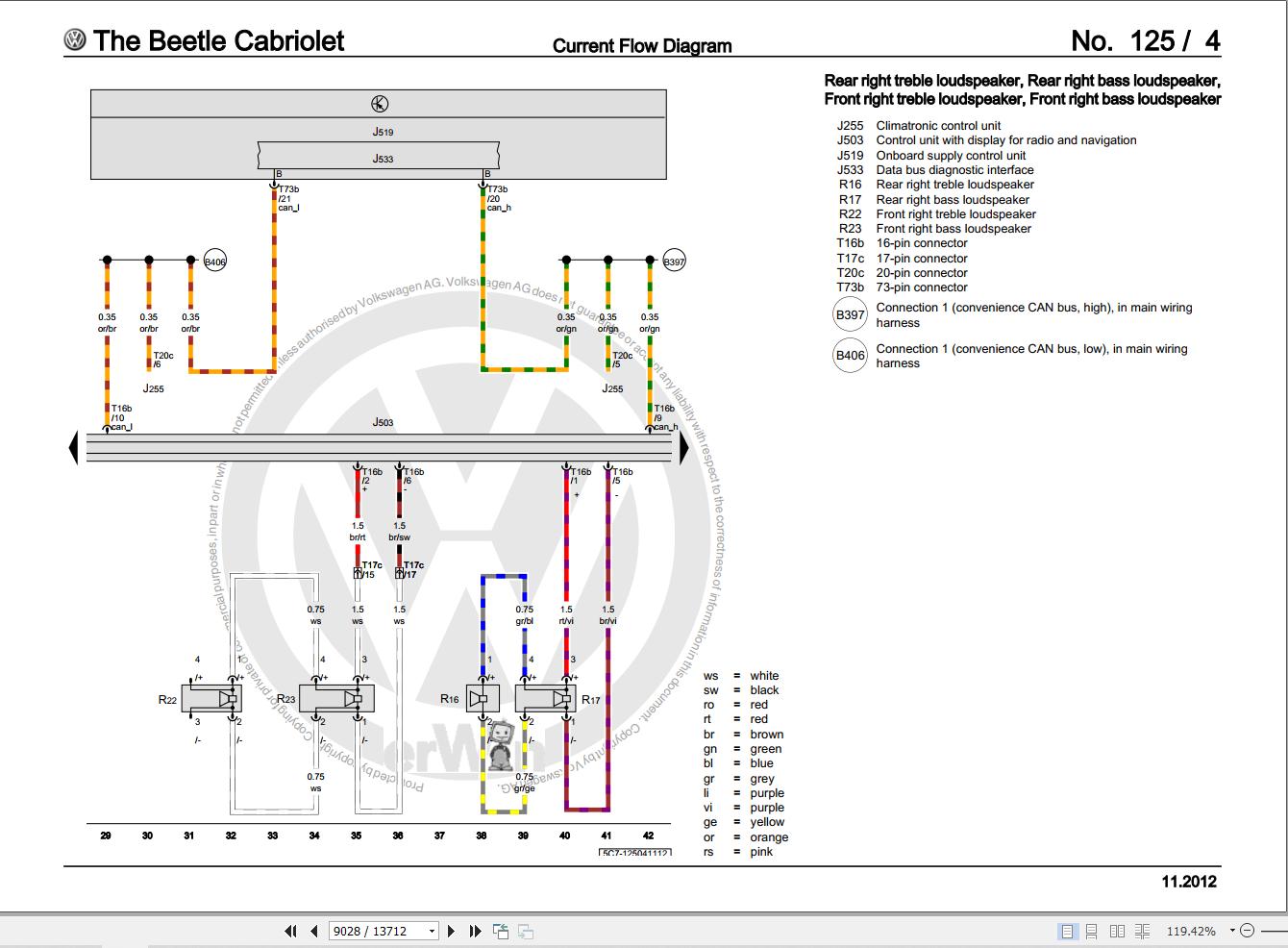Click the 5C7-125041112 diagram code
The height and width of the screenshot is (948, 1288).
click(635, 853)
